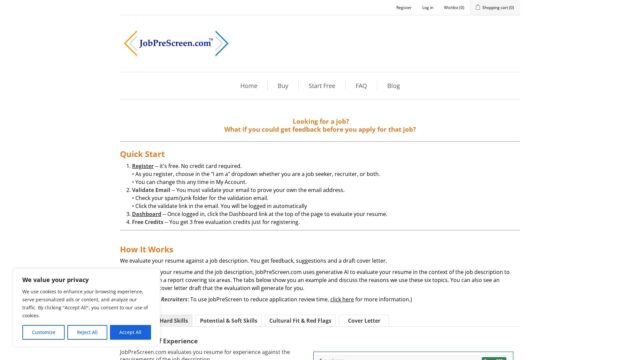Image resolution: width=640 pixels, height=360 pixels.
Task: Open the Blog menu item
Action: pyautogui.click(x=393, y=86)
